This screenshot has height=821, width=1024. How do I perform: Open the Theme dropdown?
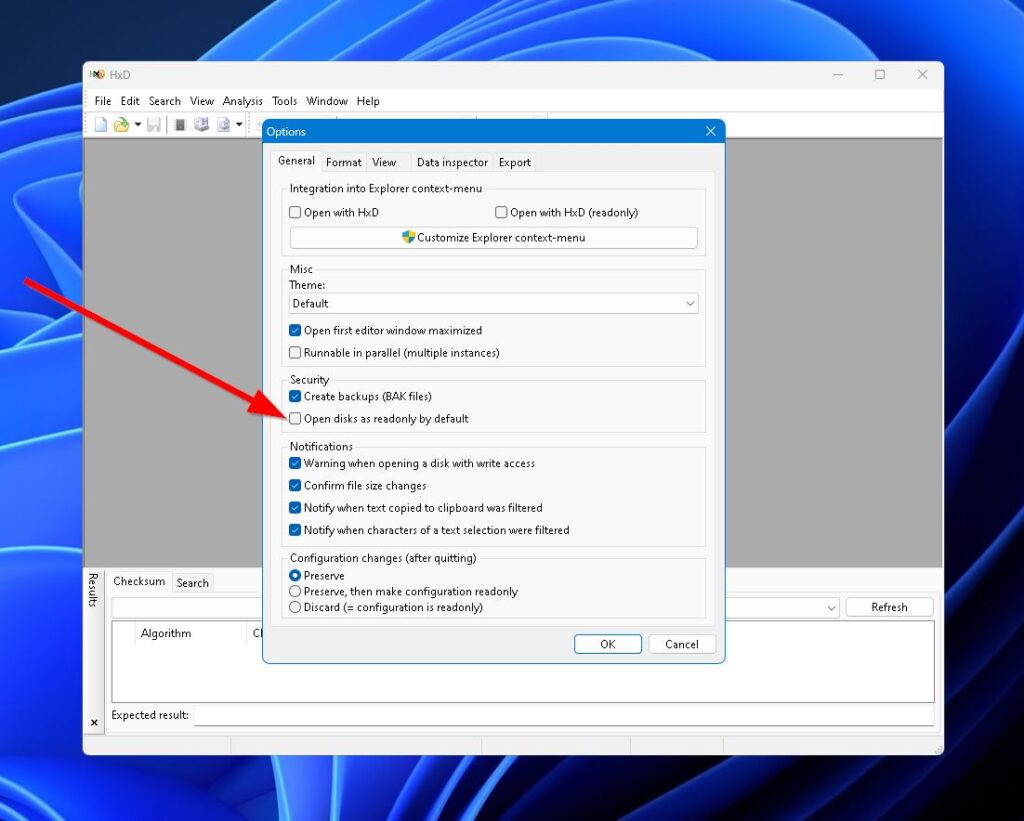pyautogui.click(x=690, y=303)
